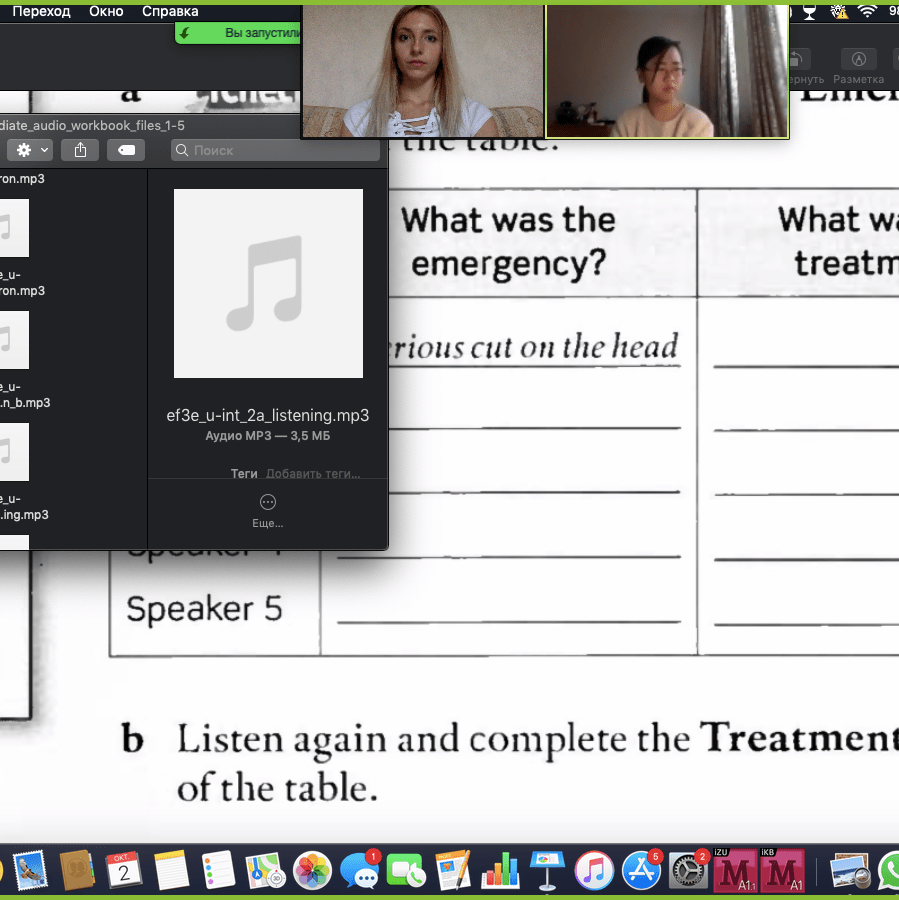Open the App Store in the Dock
The height and width of the screenshot is (900, 899).
(642, 870)
